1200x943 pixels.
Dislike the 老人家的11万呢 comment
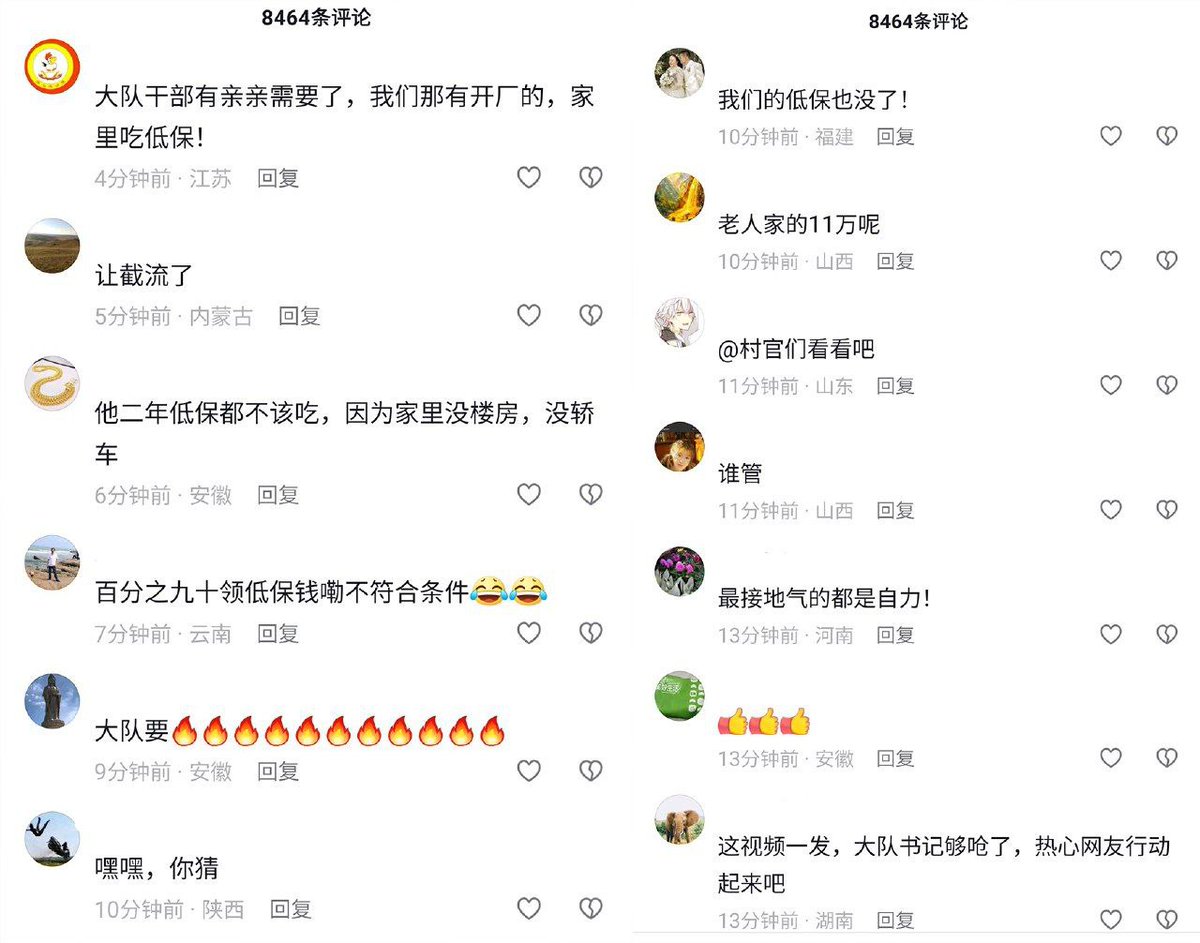tap(1167, 261)
